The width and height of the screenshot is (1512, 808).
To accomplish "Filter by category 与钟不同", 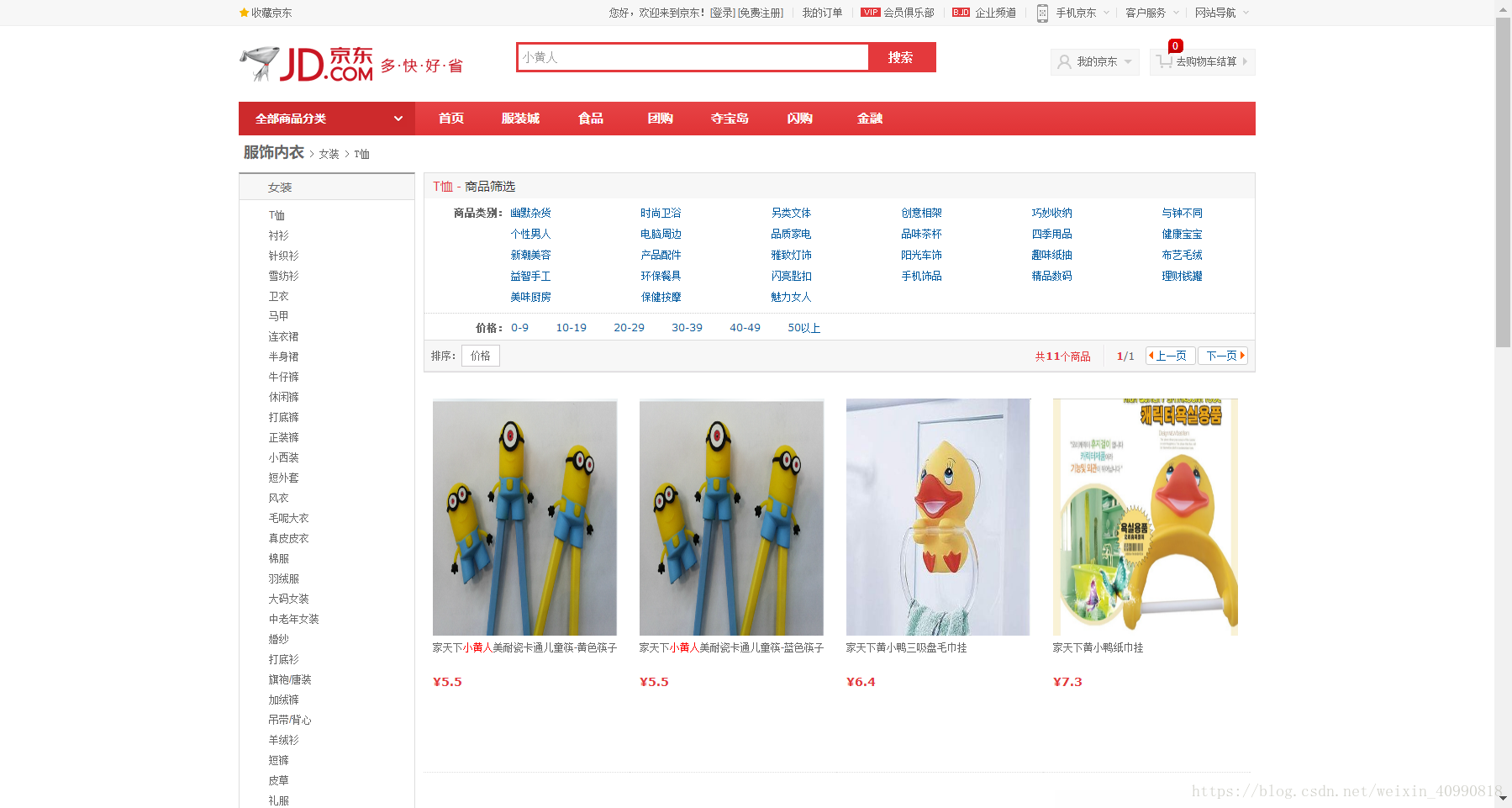I will coord(1182,213).
